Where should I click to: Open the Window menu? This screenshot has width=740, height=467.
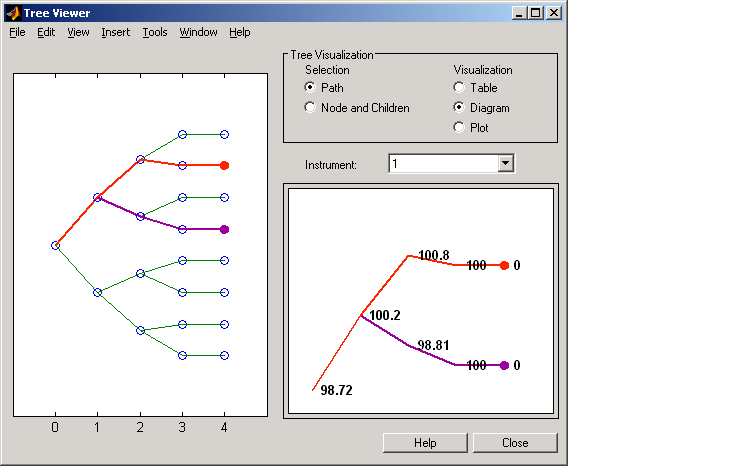198,32
